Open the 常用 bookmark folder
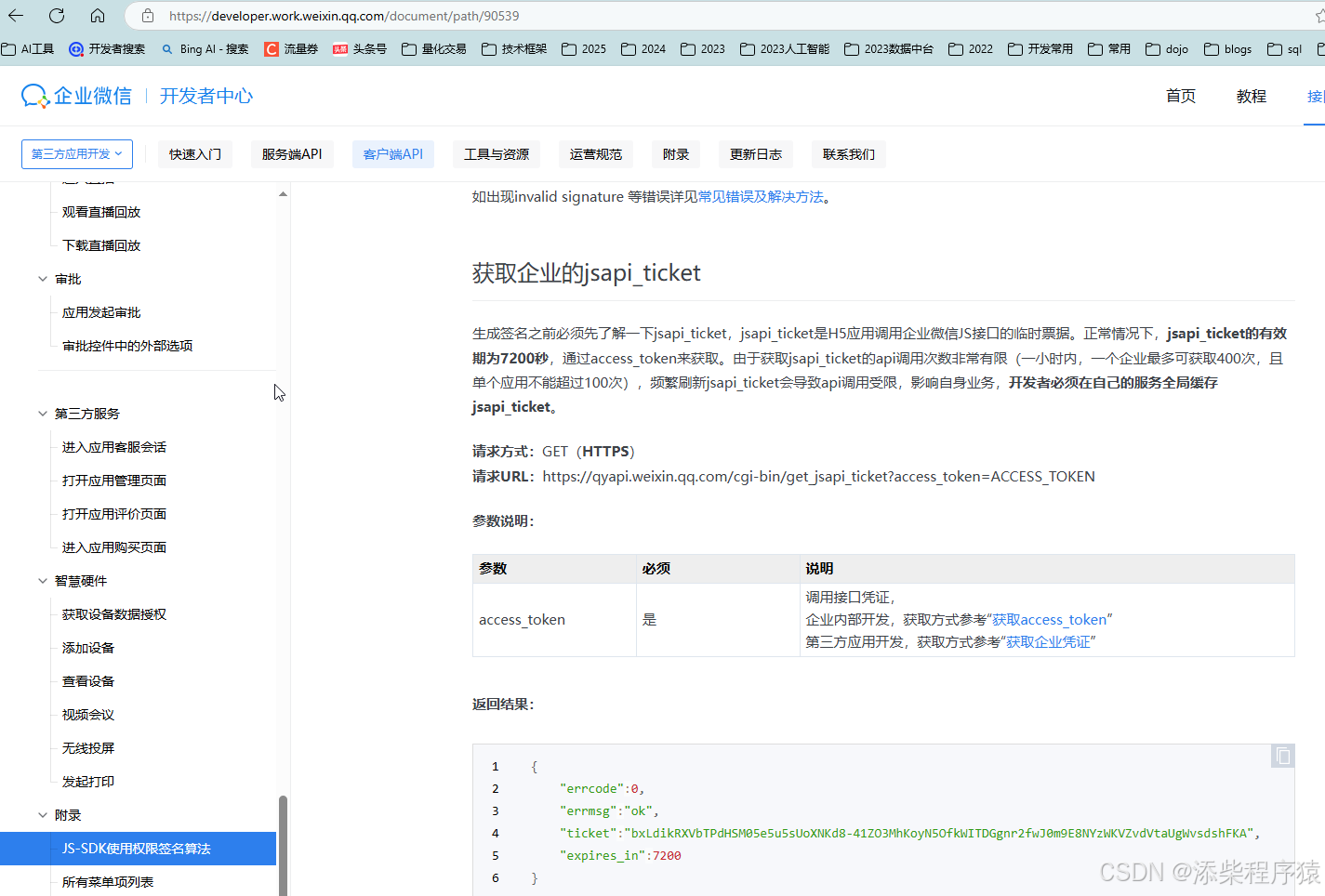 point(1109,49)
